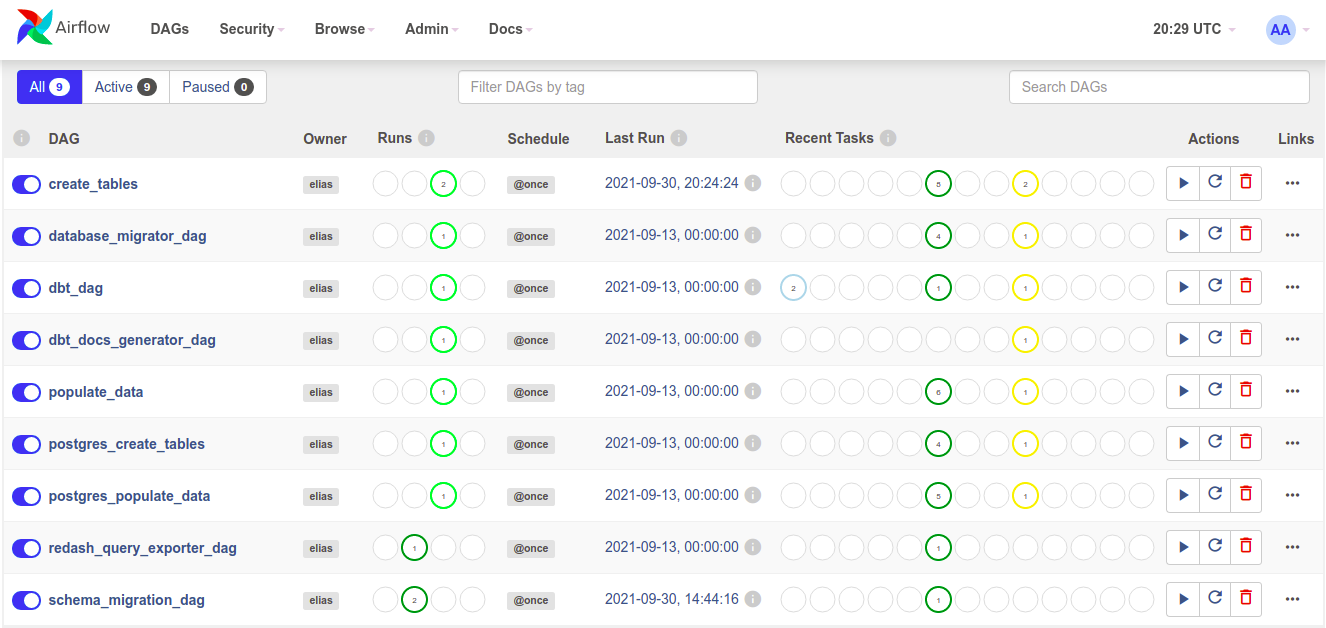1326x628 pixels.
Task: Click info icon beside Recent Tasks header
Action: (888, 138)
